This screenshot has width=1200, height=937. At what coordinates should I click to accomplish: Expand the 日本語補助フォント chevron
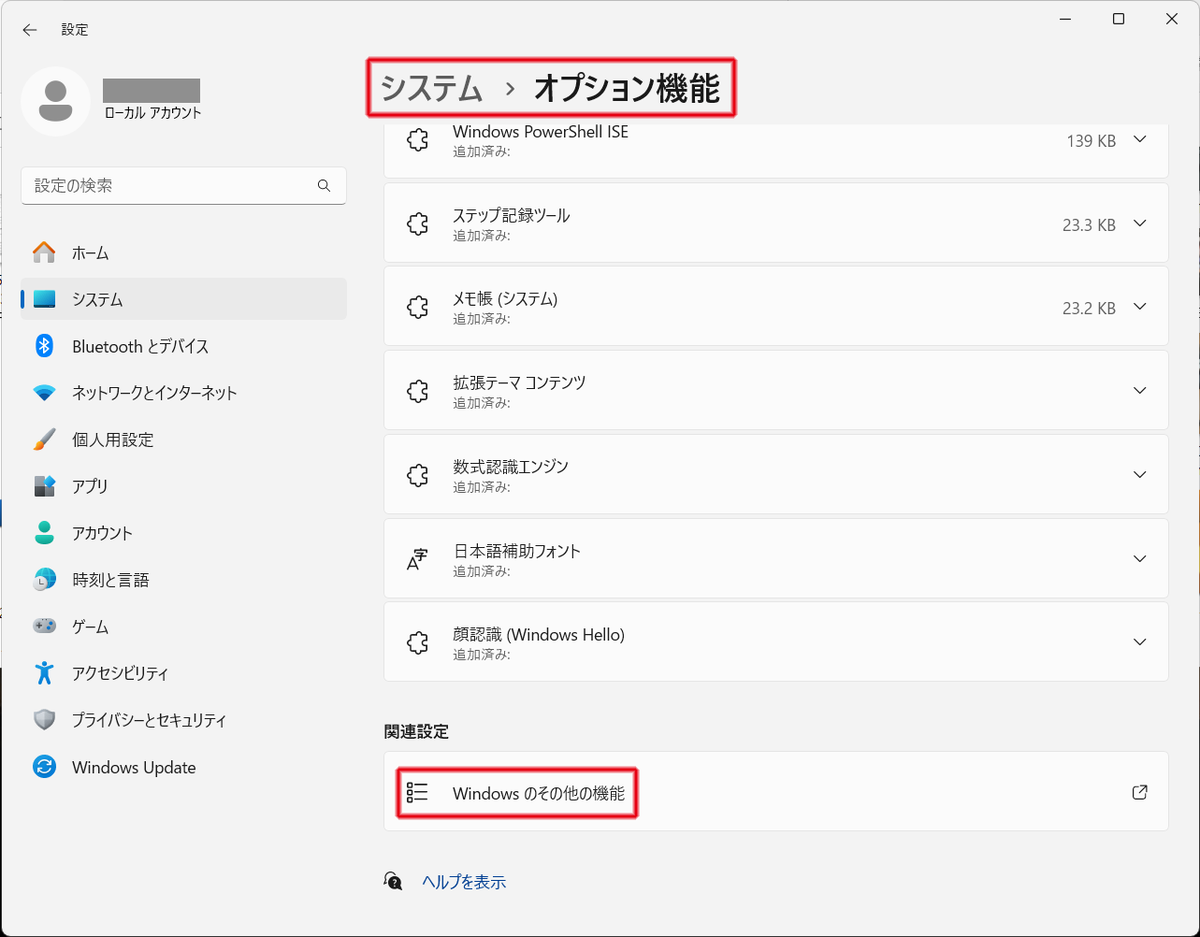point(1139,558)
